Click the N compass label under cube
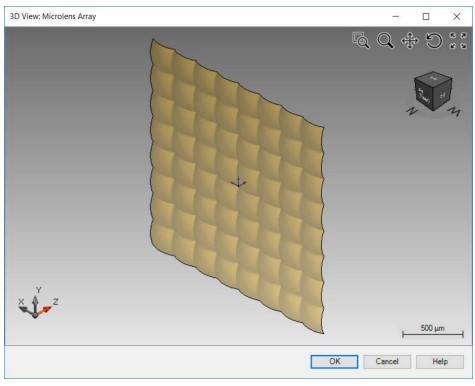The width and height of the screenshot is (475, 386). pyautogui.click(x=412, y=111)
